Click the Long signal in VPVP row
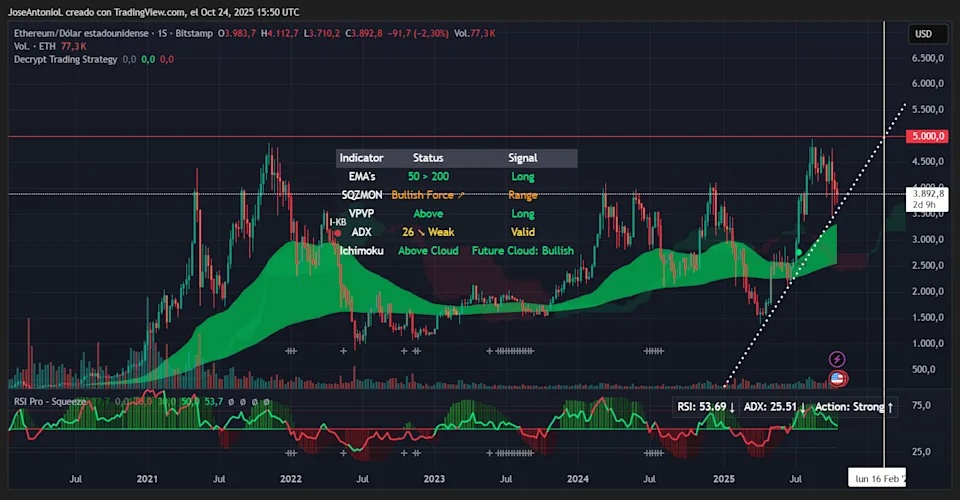 coord(523,214)
